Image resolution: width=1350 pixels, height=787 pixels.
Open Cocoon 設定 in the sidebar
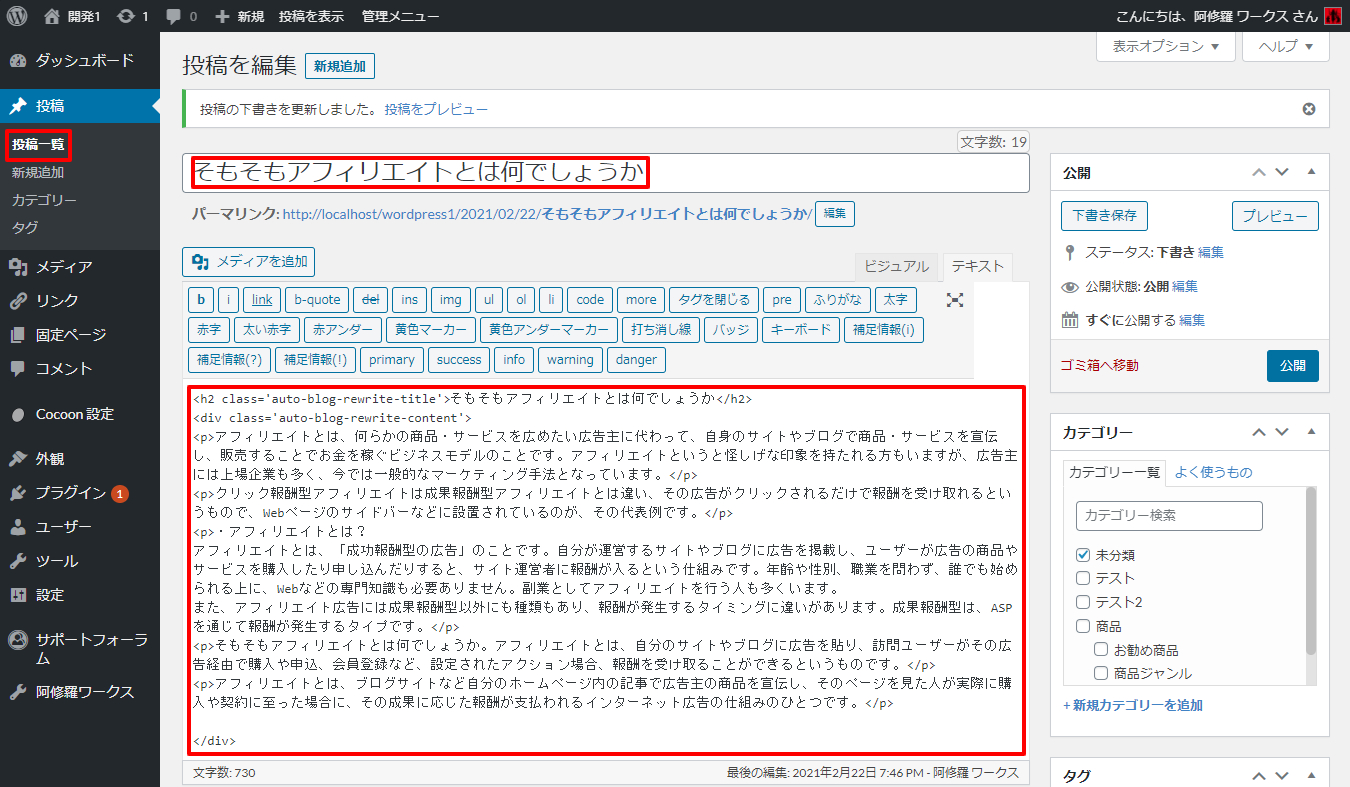coord(80,414)
